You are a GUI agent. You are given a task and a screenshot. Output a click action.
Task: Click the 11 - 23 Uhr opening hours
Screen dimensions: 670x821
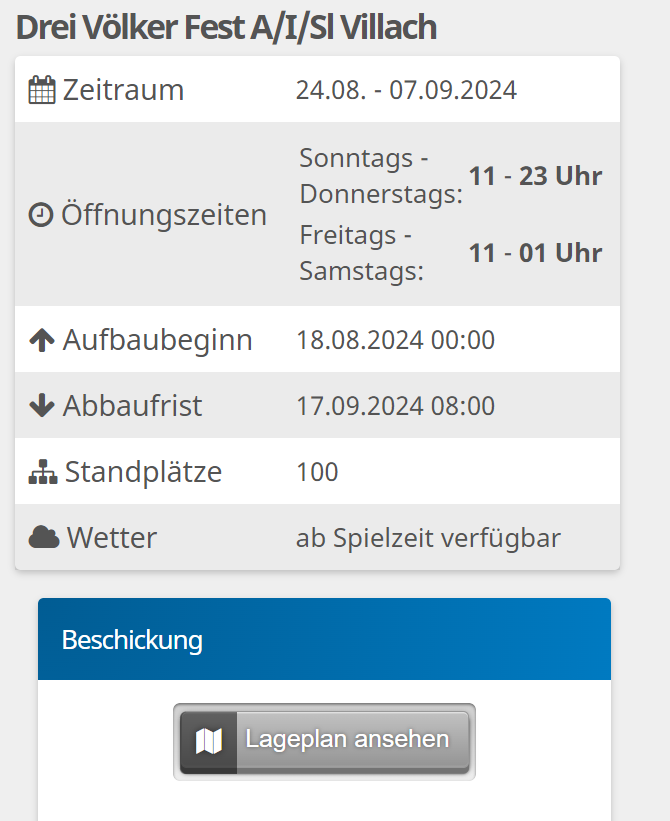pos(535,176)
